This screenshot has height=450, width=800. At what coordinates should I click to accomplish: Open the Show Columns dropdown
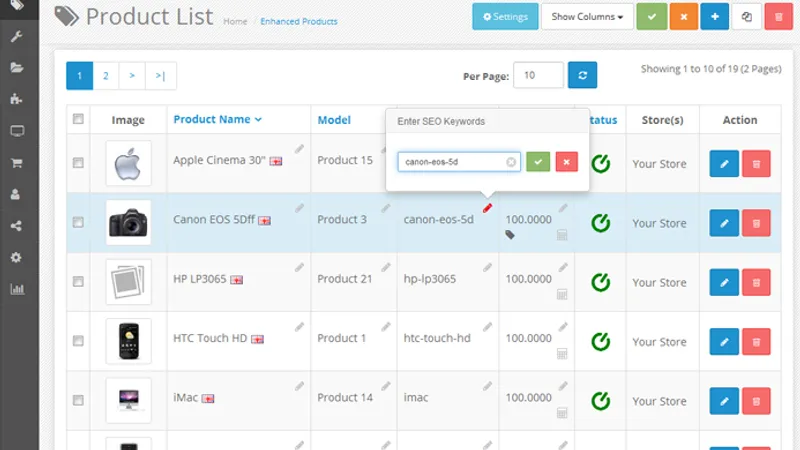pos(587,17)
